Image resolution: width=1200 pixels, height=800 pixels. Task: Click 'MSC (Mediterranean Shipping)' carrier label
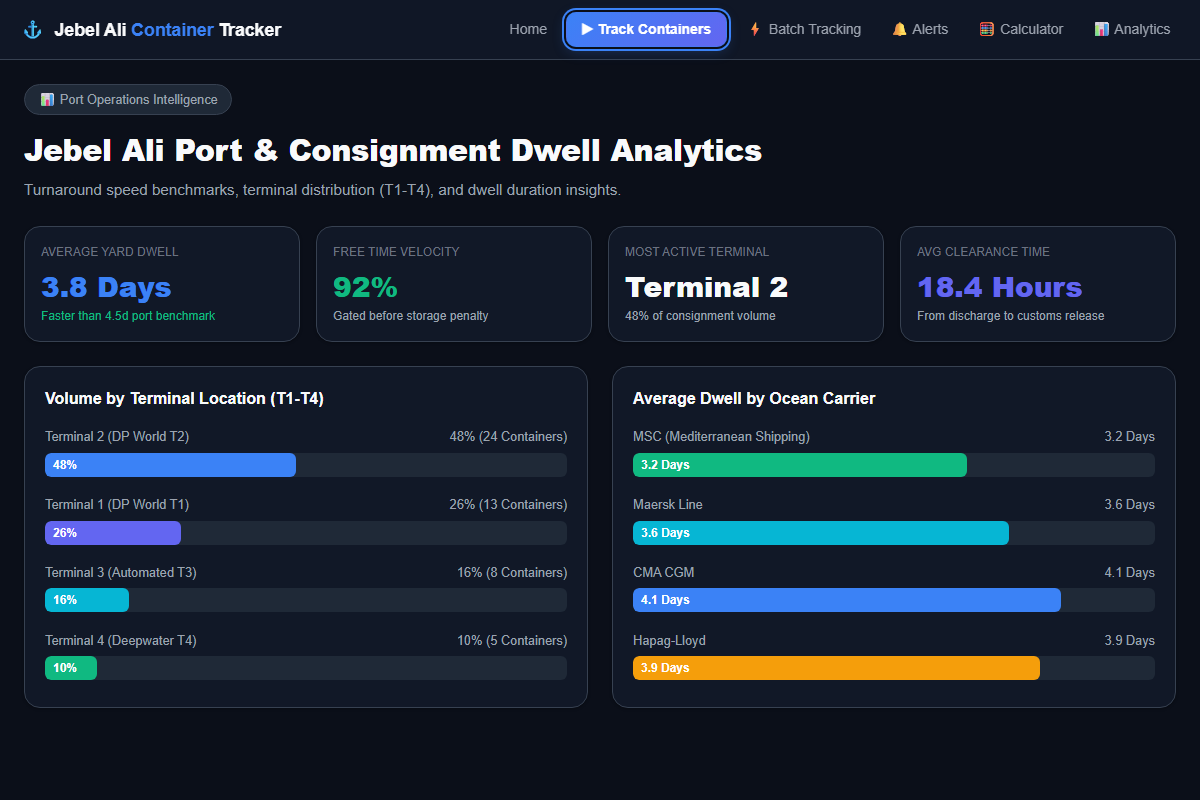721,437
